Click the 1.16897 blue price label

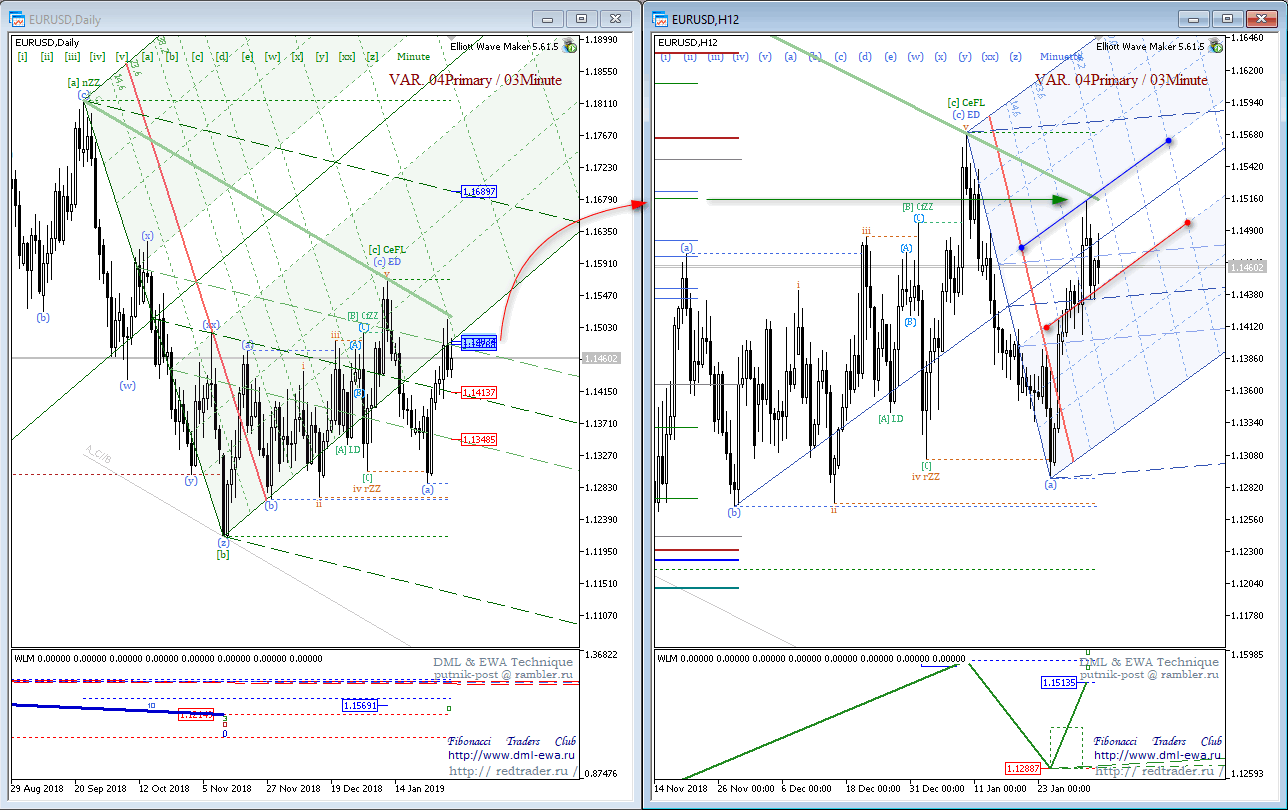[x=479, y=191]
